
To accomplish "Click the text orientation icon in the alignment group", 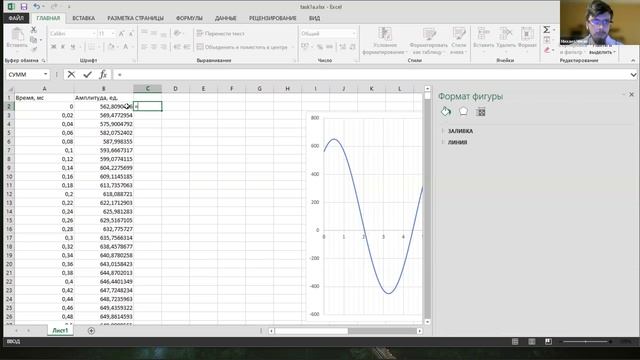I will pyautogui.click(x=177, y=33).
